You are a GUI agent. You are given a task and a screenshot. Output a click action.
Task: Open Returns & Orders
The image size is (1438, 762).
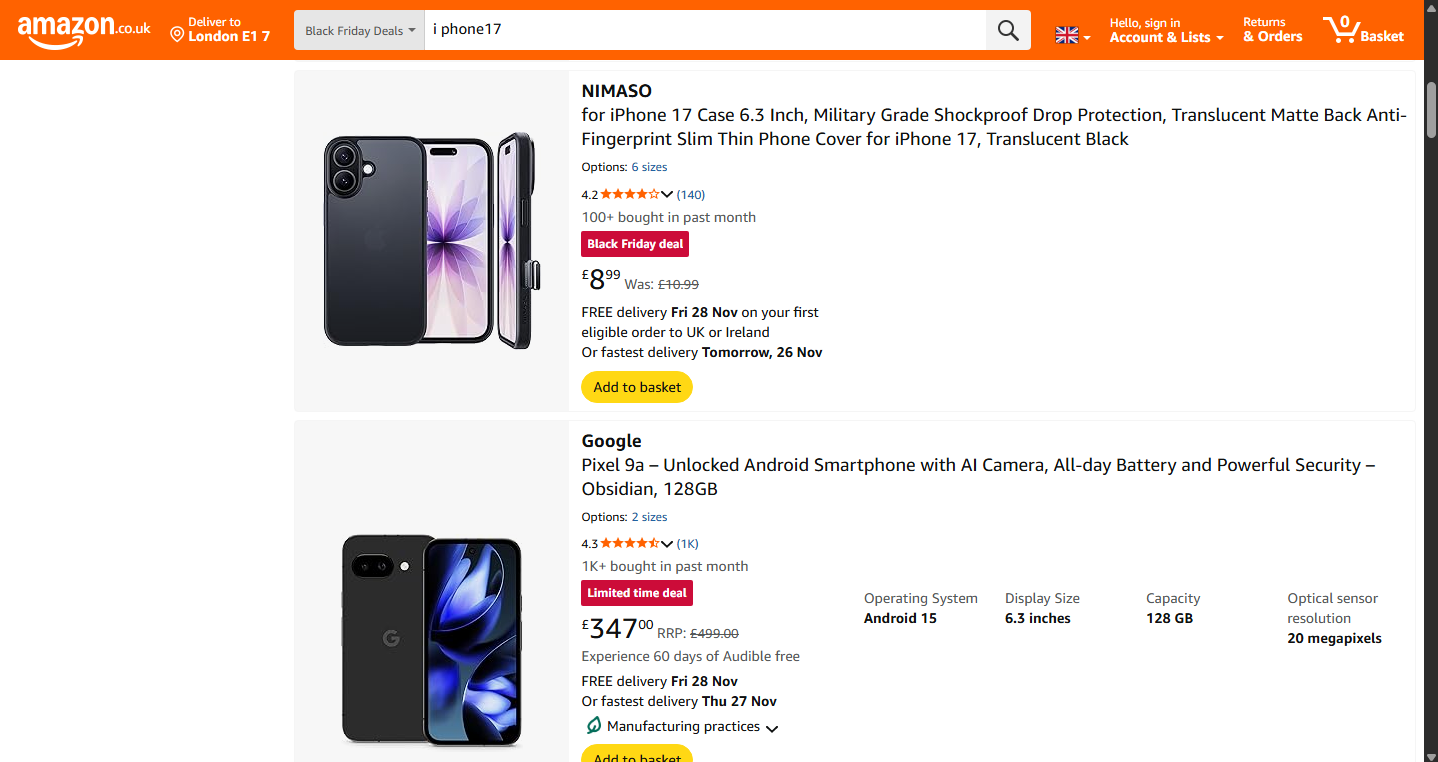(x=1272, y=30)
